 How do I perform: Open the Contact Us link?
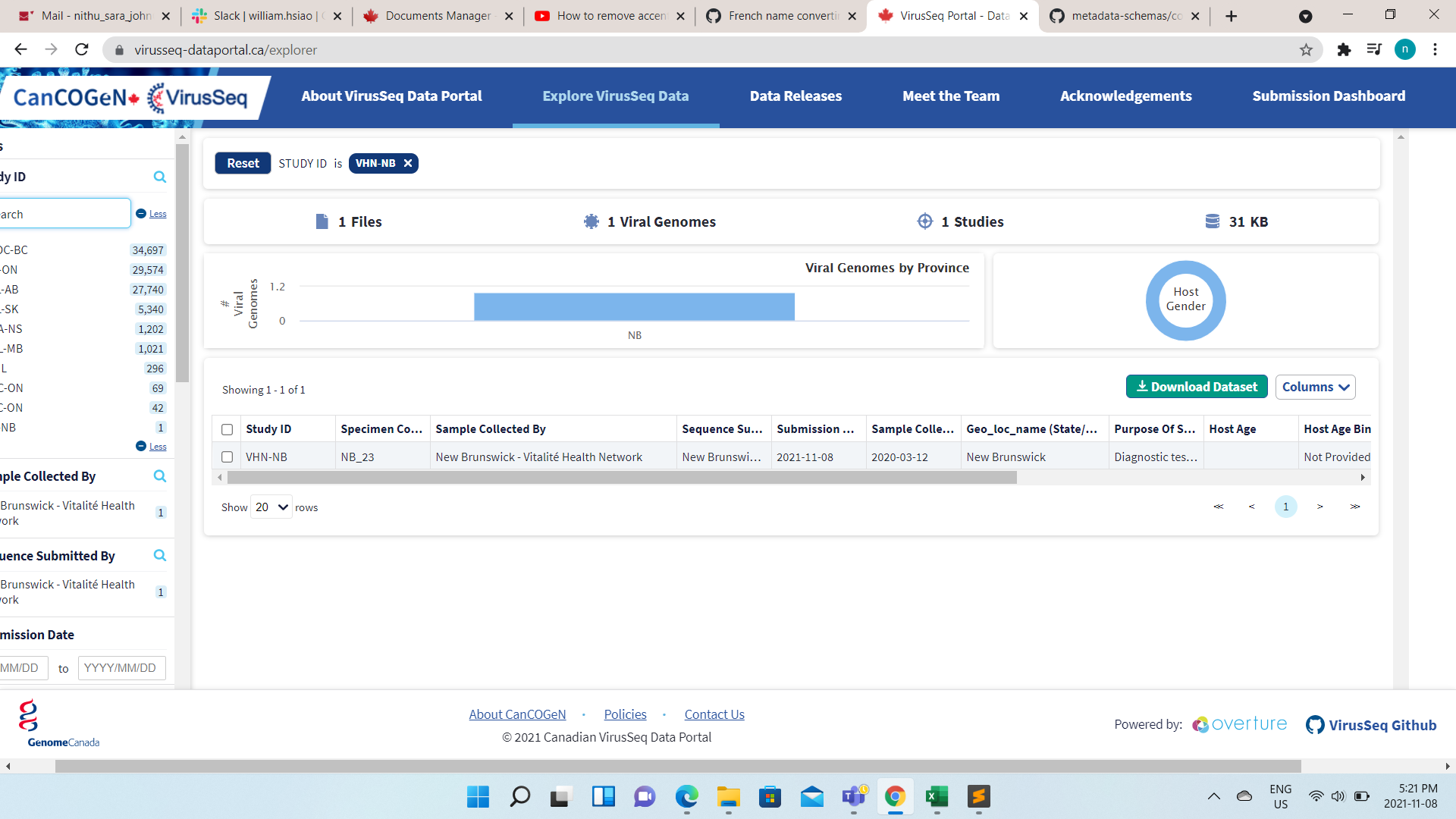[714, 714]
